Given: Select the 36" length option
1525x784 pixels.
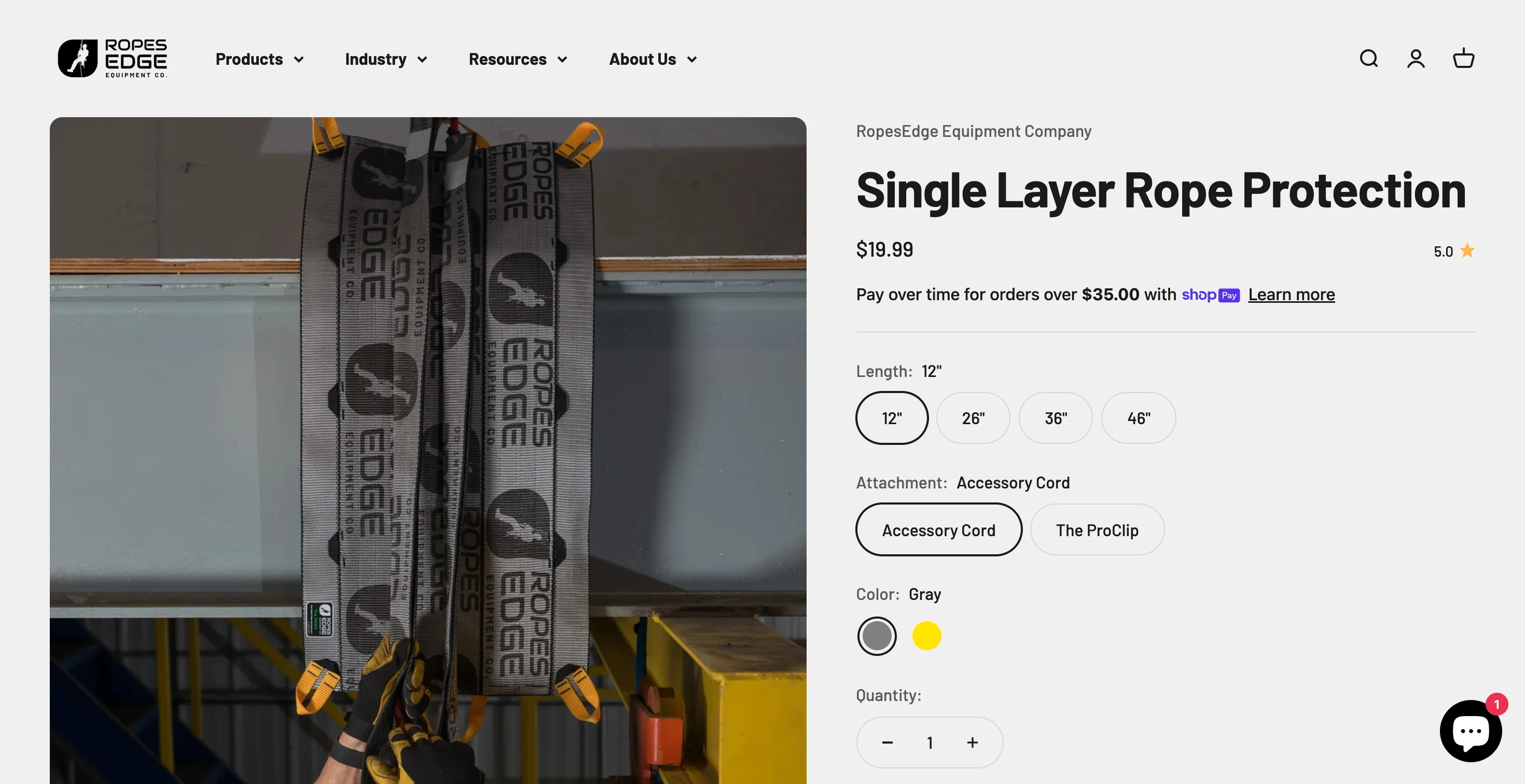Looking at the screenshot, I should pos(1056,418).
